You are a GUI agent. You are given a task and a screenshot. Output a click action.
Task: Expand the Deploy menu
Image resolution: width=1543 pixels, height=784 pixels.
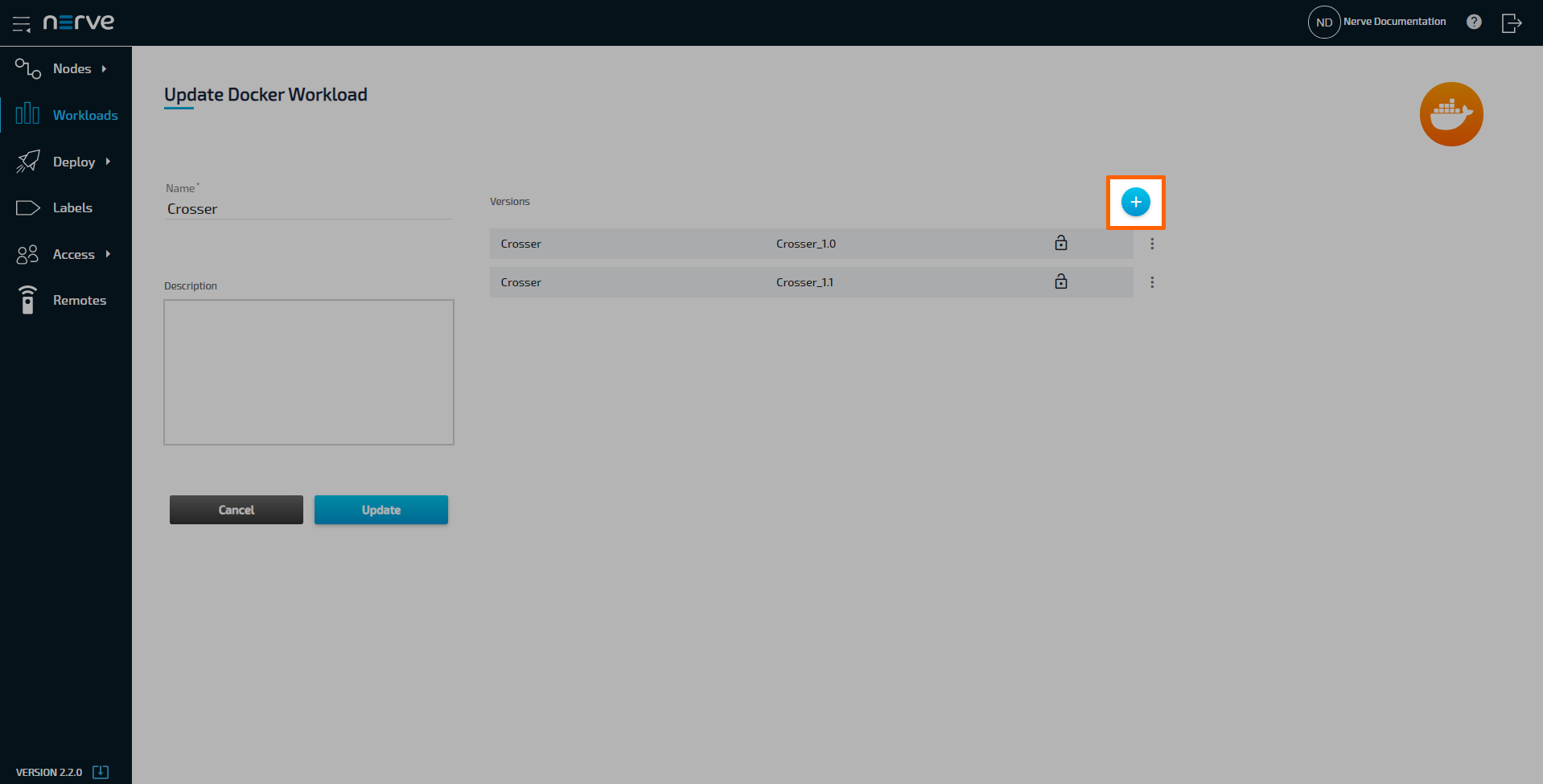(74, 161)
